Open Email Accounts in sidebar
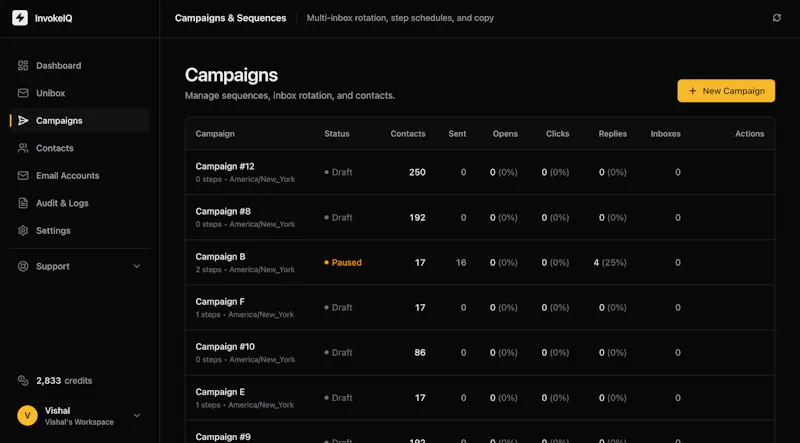The height and width of the screenshot is (443, 800). coord(79,176)
